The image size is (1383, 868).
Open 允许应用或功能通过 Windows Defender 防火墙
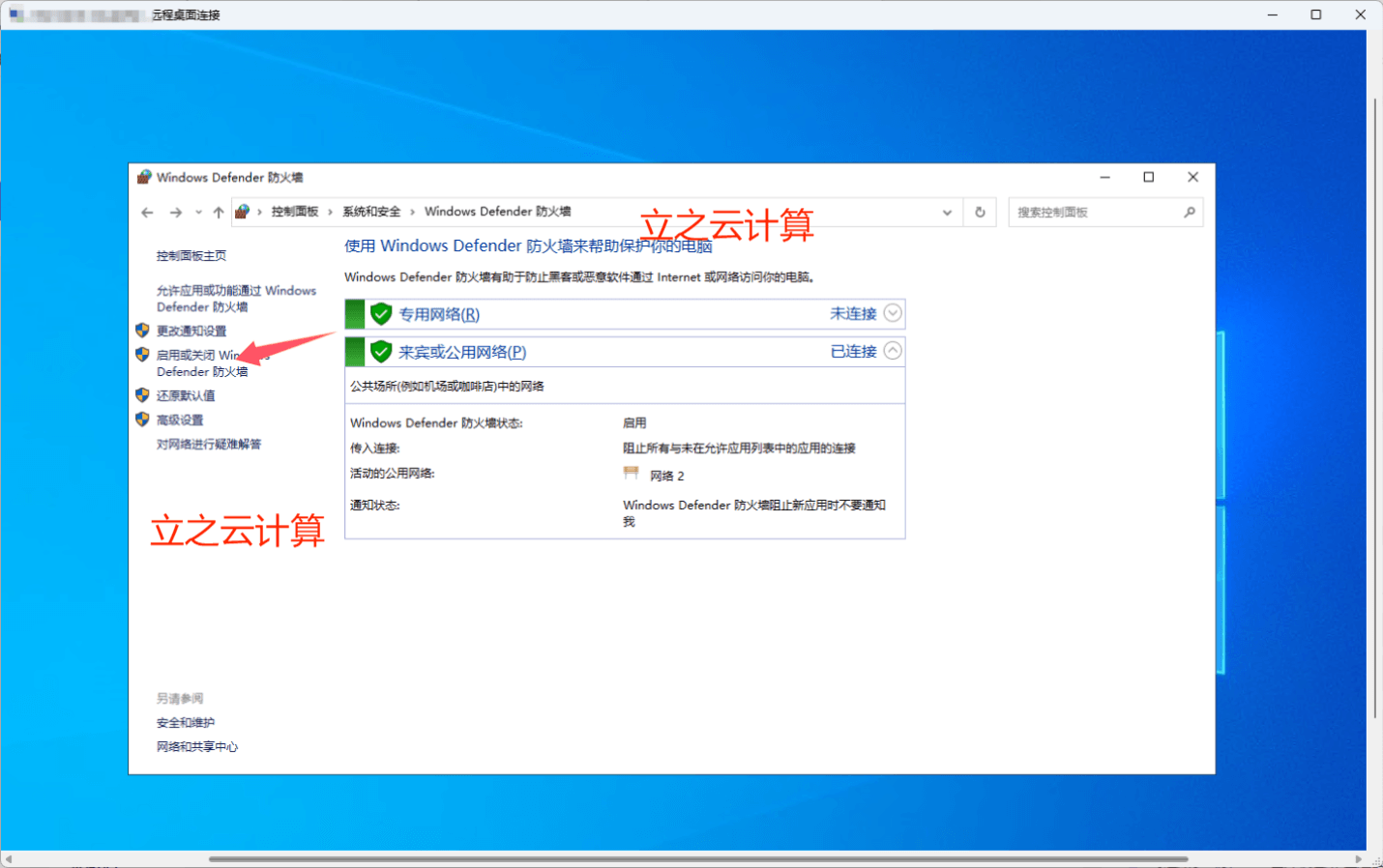coord(236,299)
